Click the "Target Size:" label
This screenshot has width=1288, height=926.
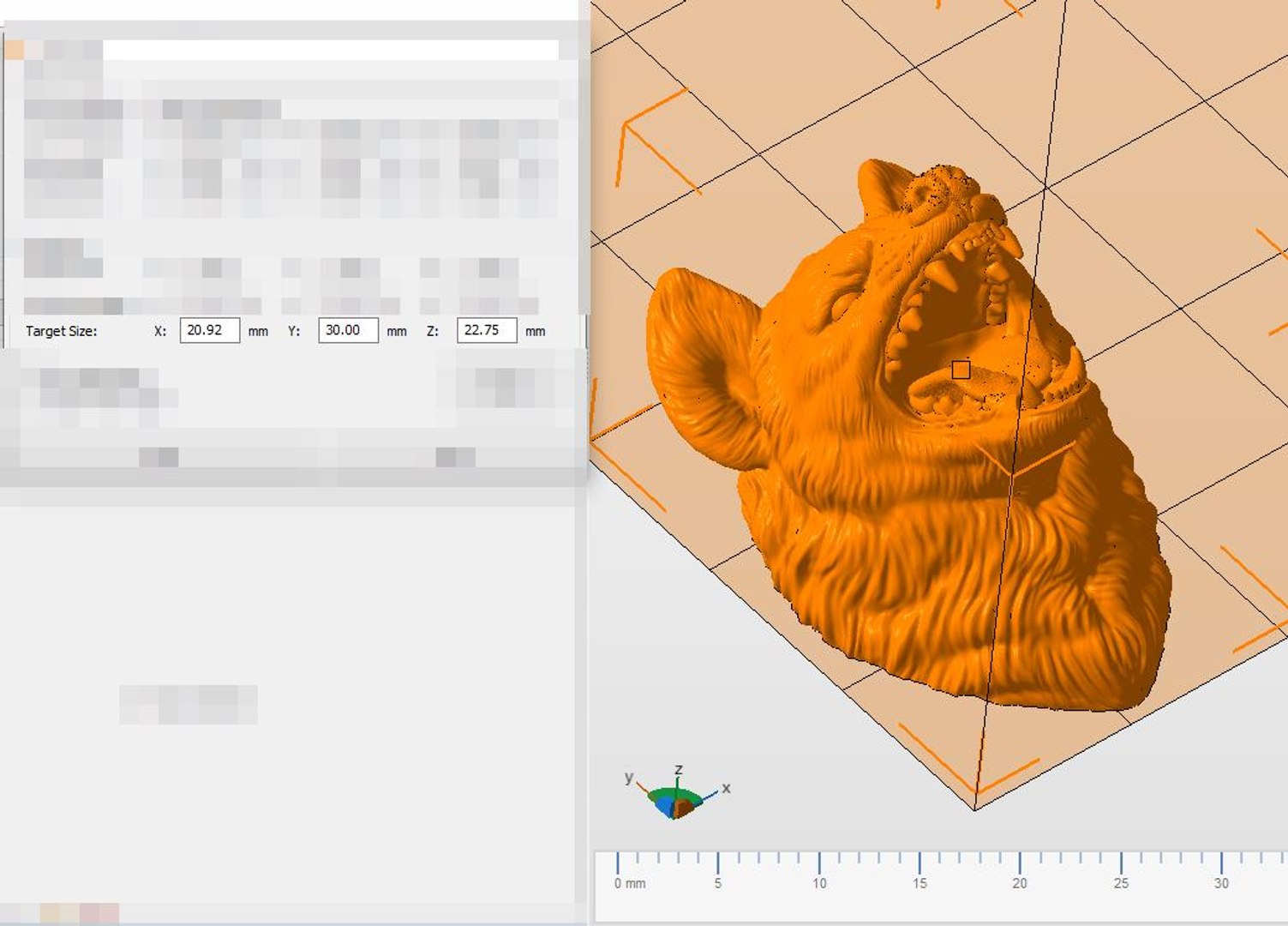click(62, 331)
